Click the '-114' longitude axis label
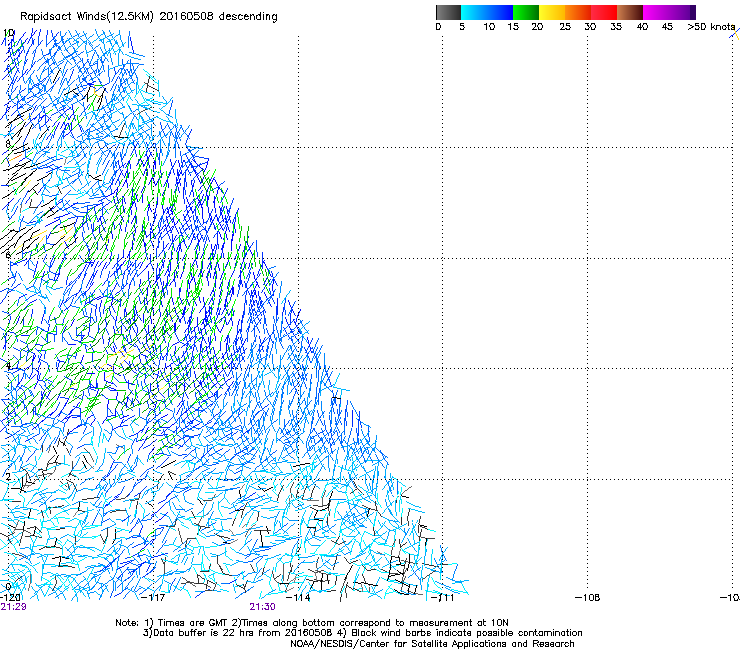This screenshot has height=650, width=740. click(298, 598)
